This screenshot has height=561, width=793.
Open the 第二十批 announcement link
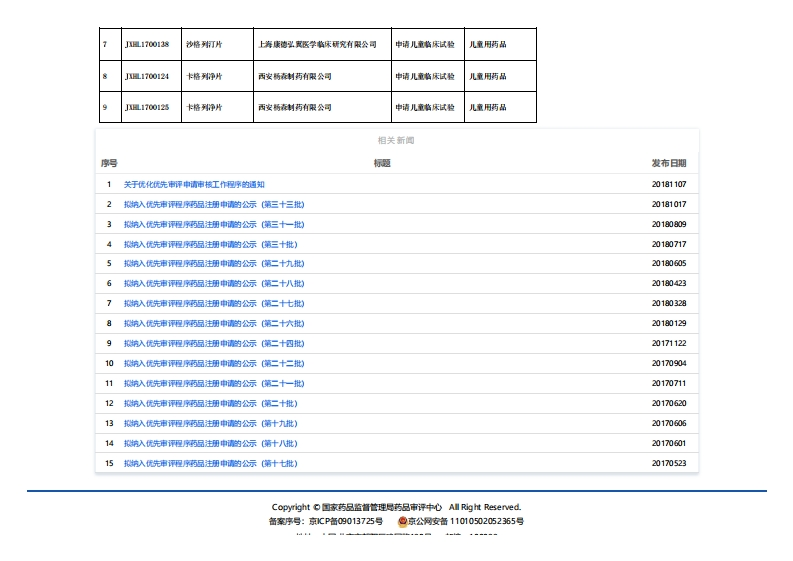click(x=210, y=404)
